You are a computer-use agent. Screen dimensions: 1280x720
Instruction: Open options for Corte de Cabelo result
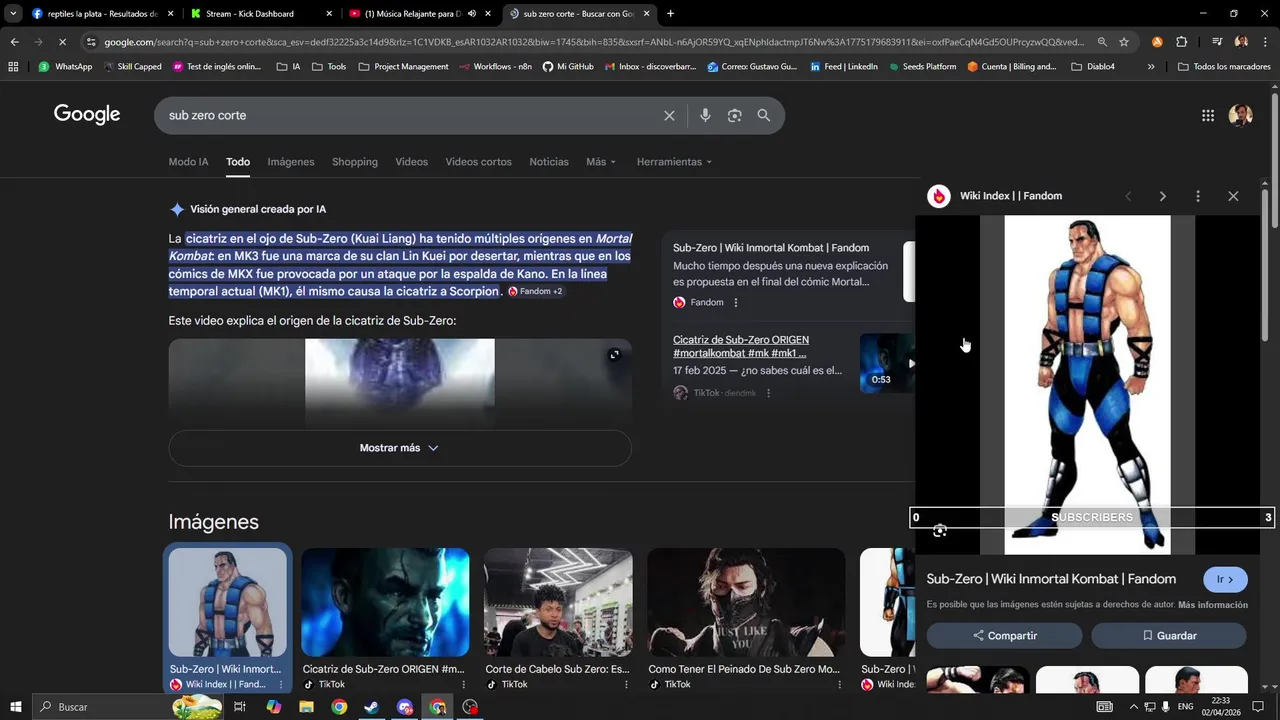pyautogui.click(x=627, y=685)
